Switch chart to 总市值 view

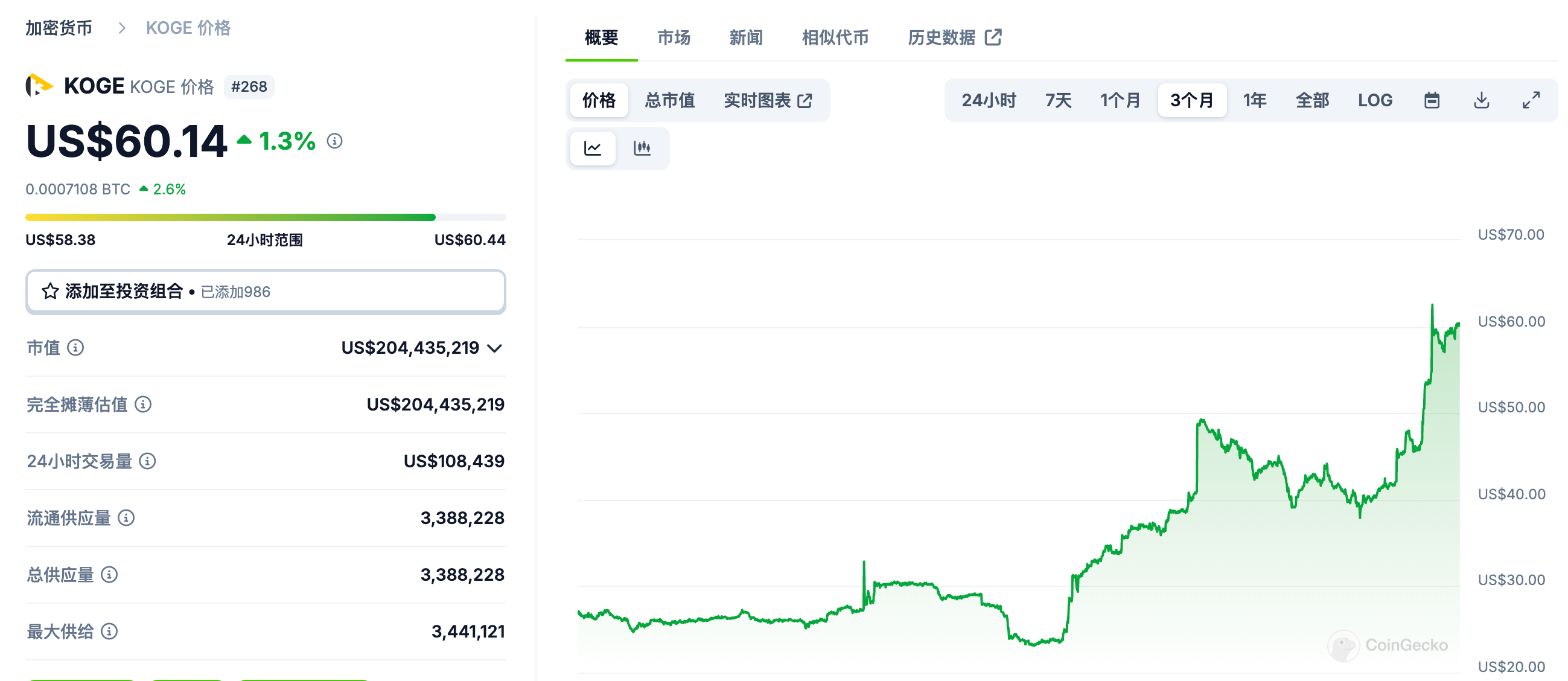(669, 100)
